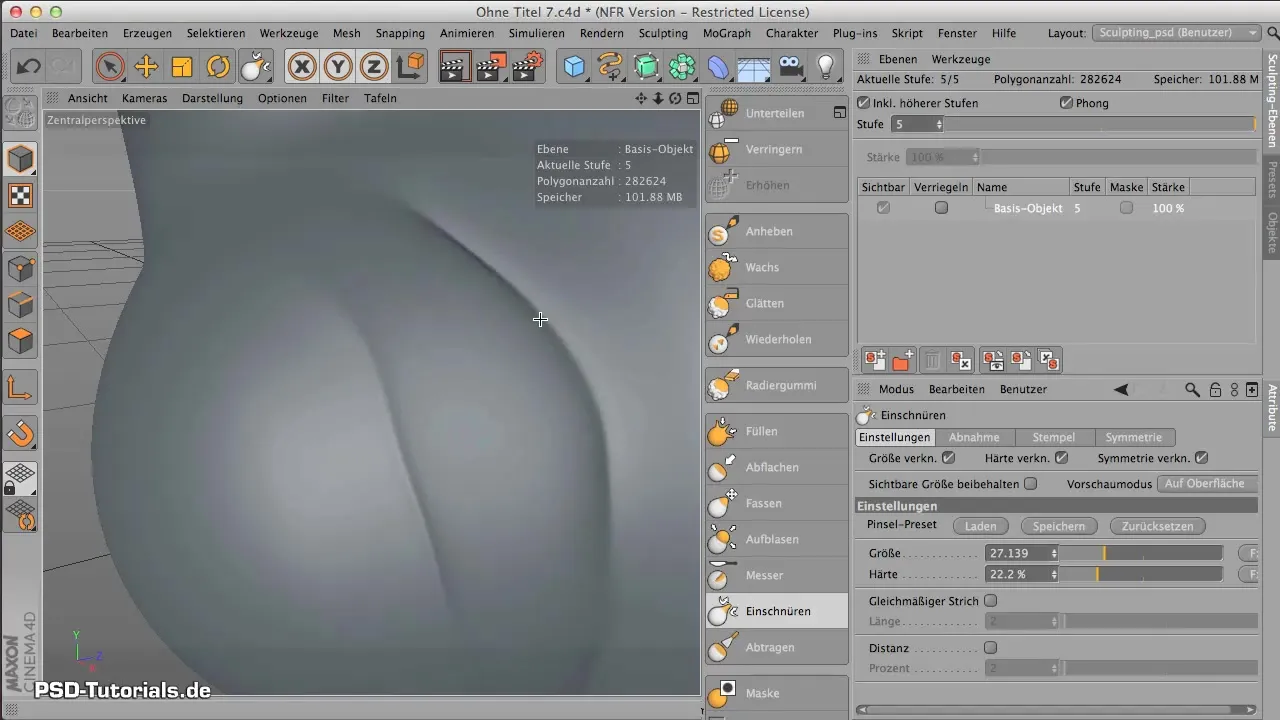Open the MoGraph menu
Screen dimensions: 1280x720
[727, 33]
